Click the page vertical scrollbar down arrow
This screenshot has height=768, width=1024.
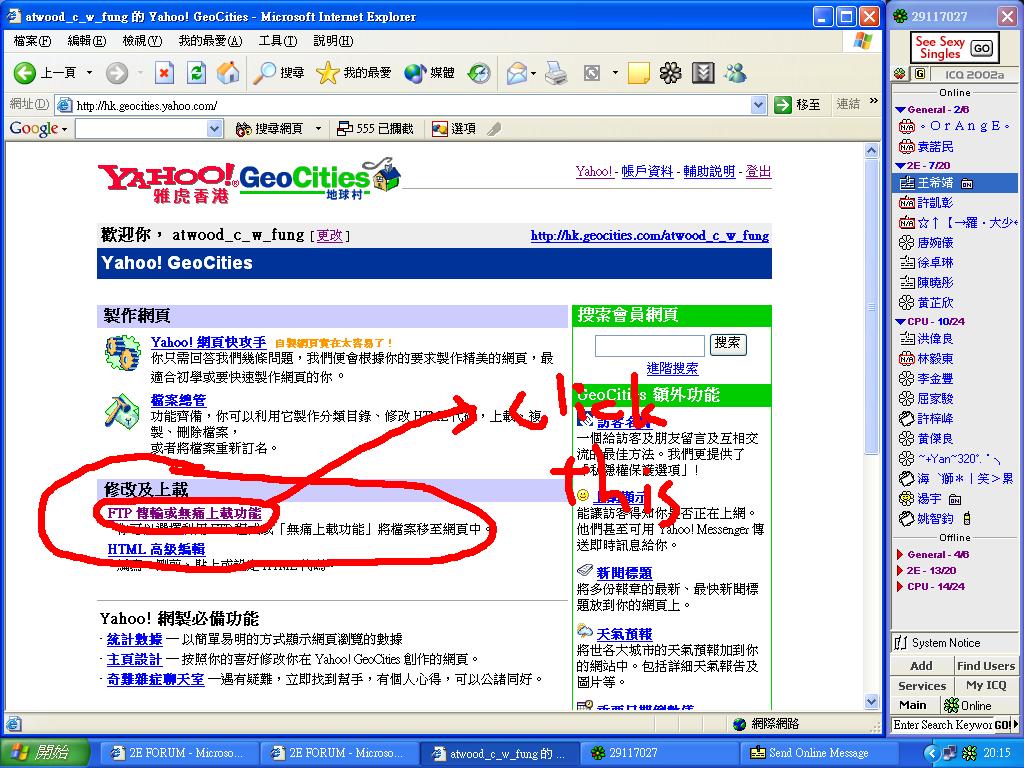pyautogui.click(x=871, y=702)
